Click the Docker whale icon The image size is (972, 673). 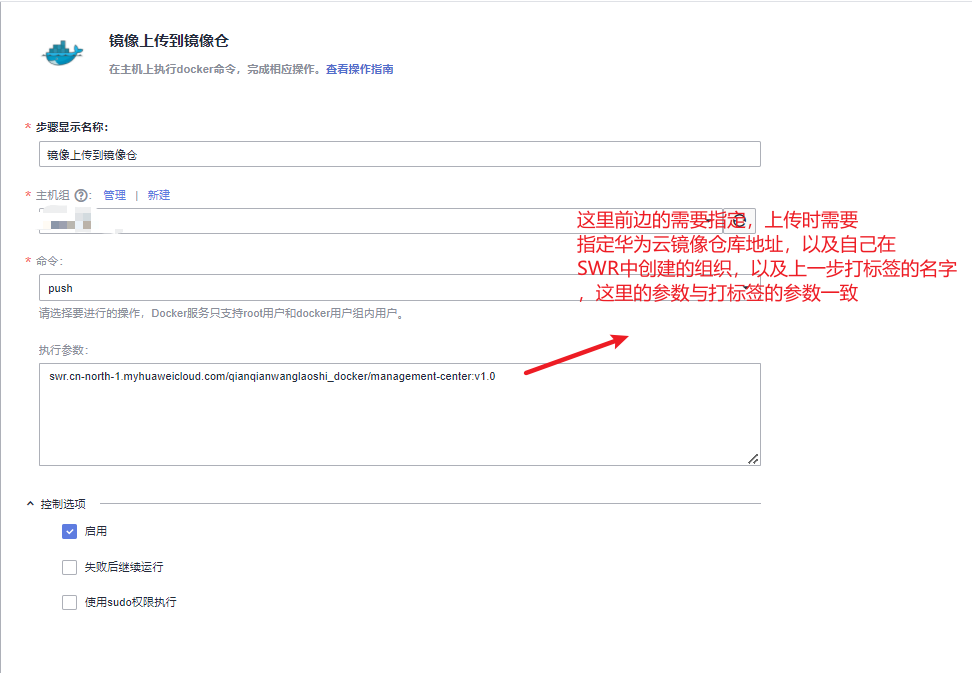[x=63, y=53]
